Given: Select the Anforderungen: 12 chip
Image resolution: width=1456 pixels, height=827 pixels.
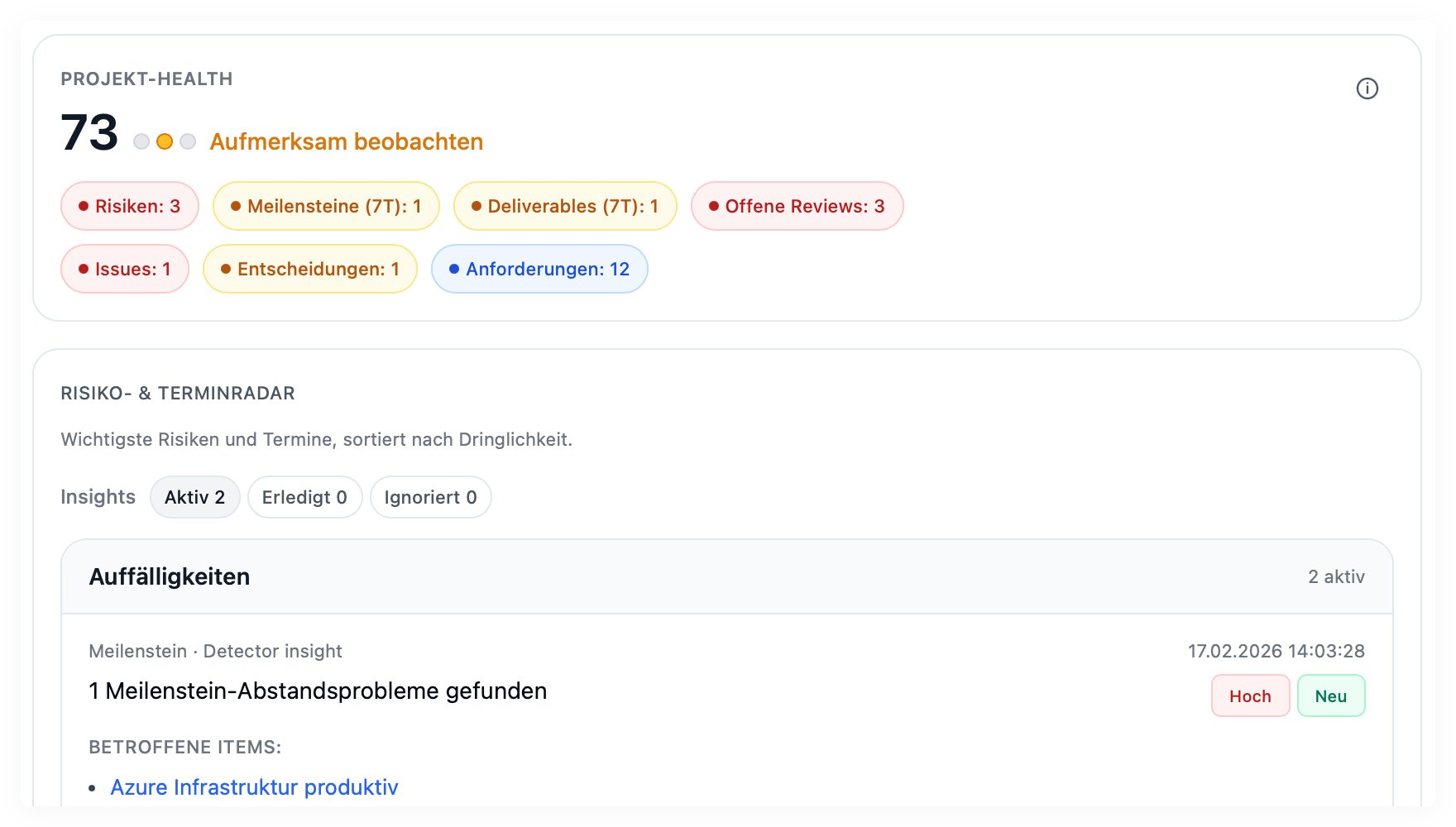Looking at the screenshot, I should pyautogui.click(x=539, y=268).
